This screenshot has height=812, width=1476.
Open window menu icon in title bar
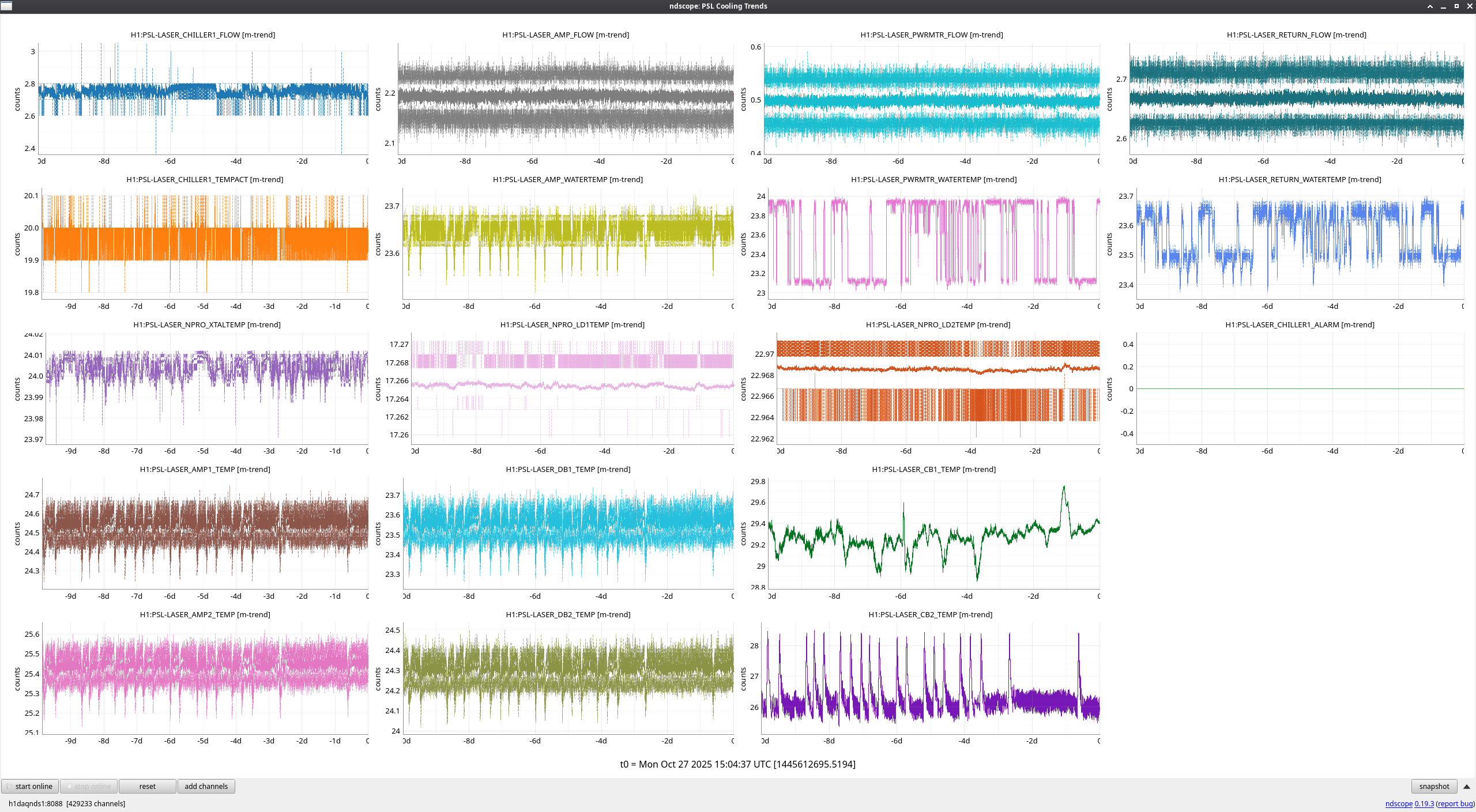6,6
